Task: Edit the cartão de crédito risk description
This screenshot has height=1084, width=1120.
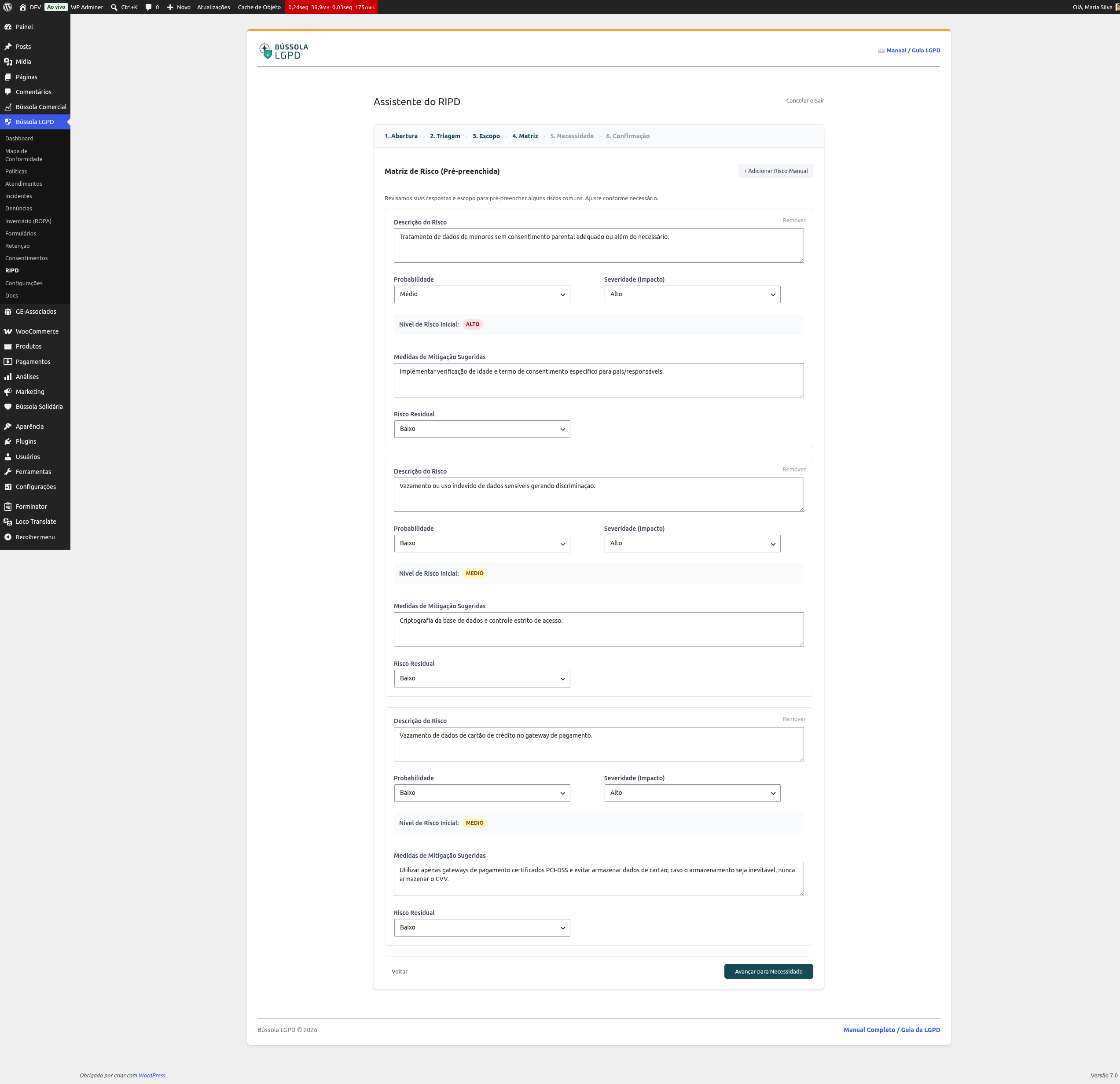Action: [x=598, y=744]
